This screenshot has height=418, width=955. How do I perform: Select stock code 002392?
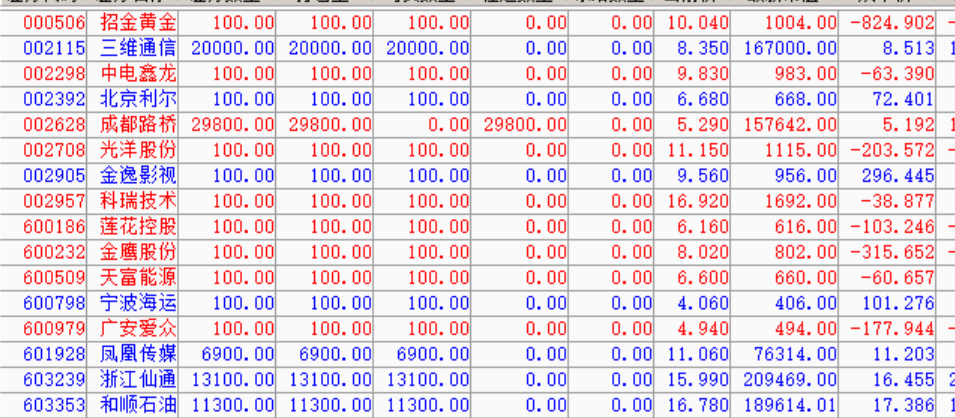pyautogui.click(x=54, y=99)
